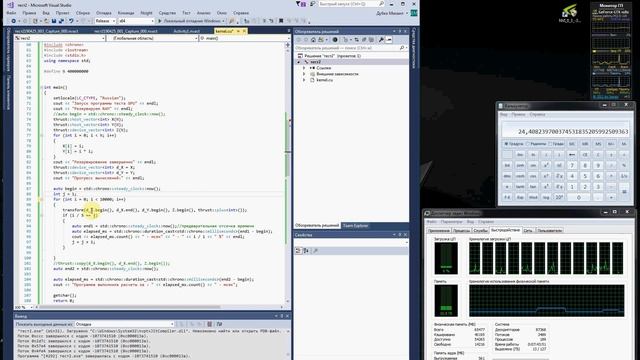
Task: Open Параметры menu in Task Manager
Action: [x=451, y=222]
